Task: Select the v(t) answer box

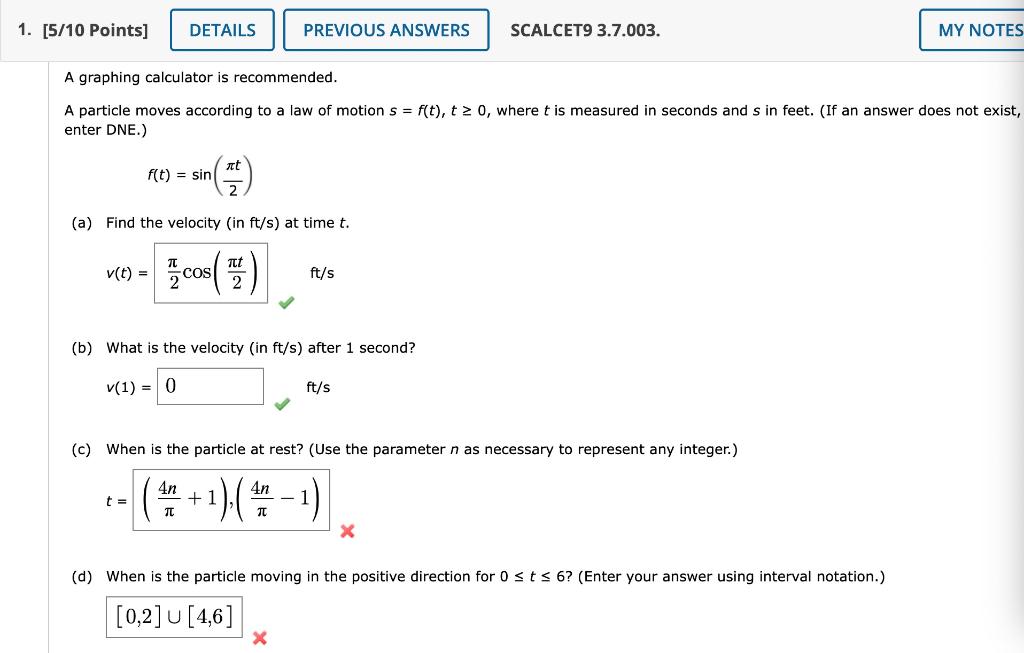Action: (210, 272)
